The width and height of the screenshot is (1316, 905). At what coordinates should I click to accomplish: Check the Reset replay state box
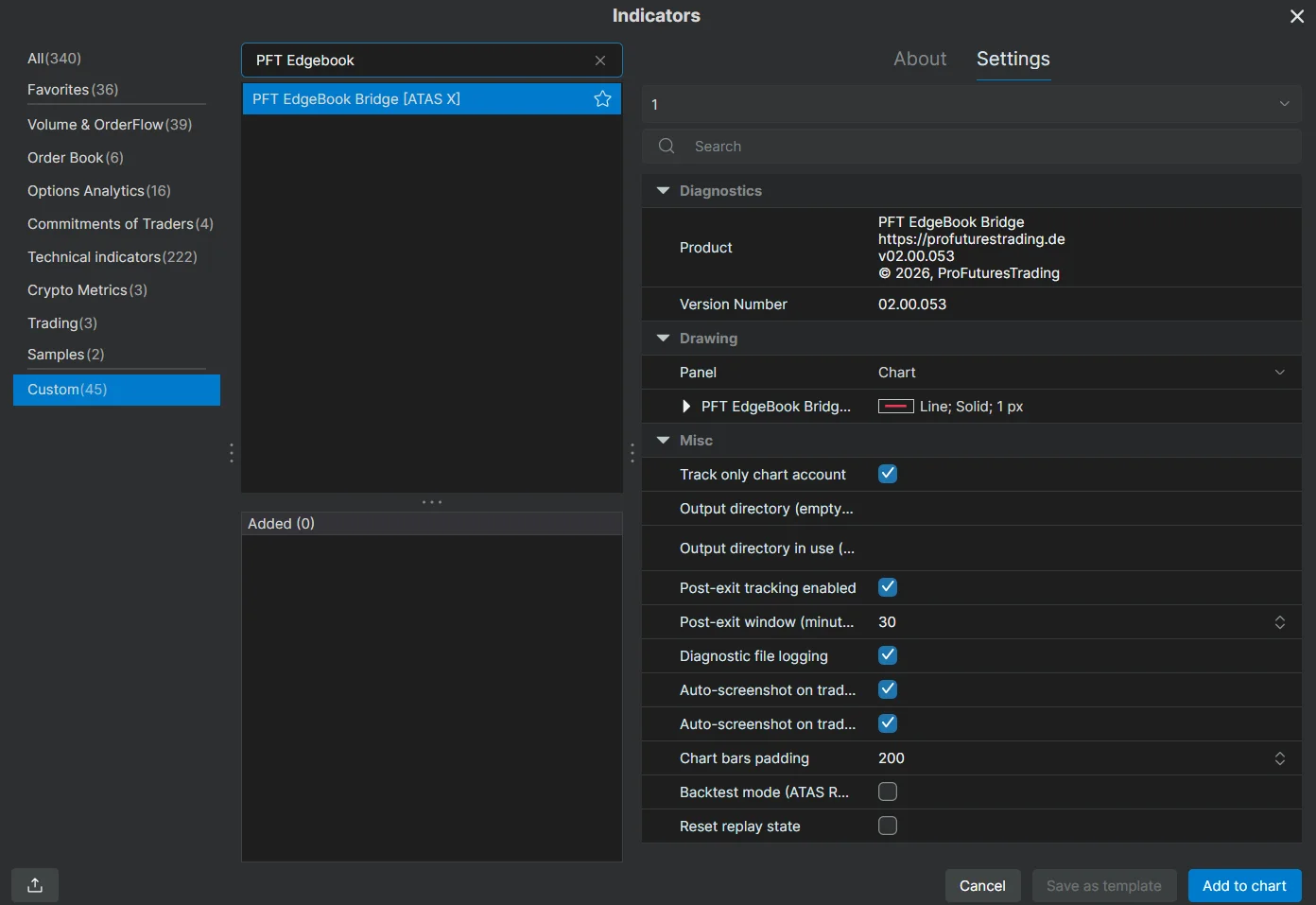click(888, 826)
